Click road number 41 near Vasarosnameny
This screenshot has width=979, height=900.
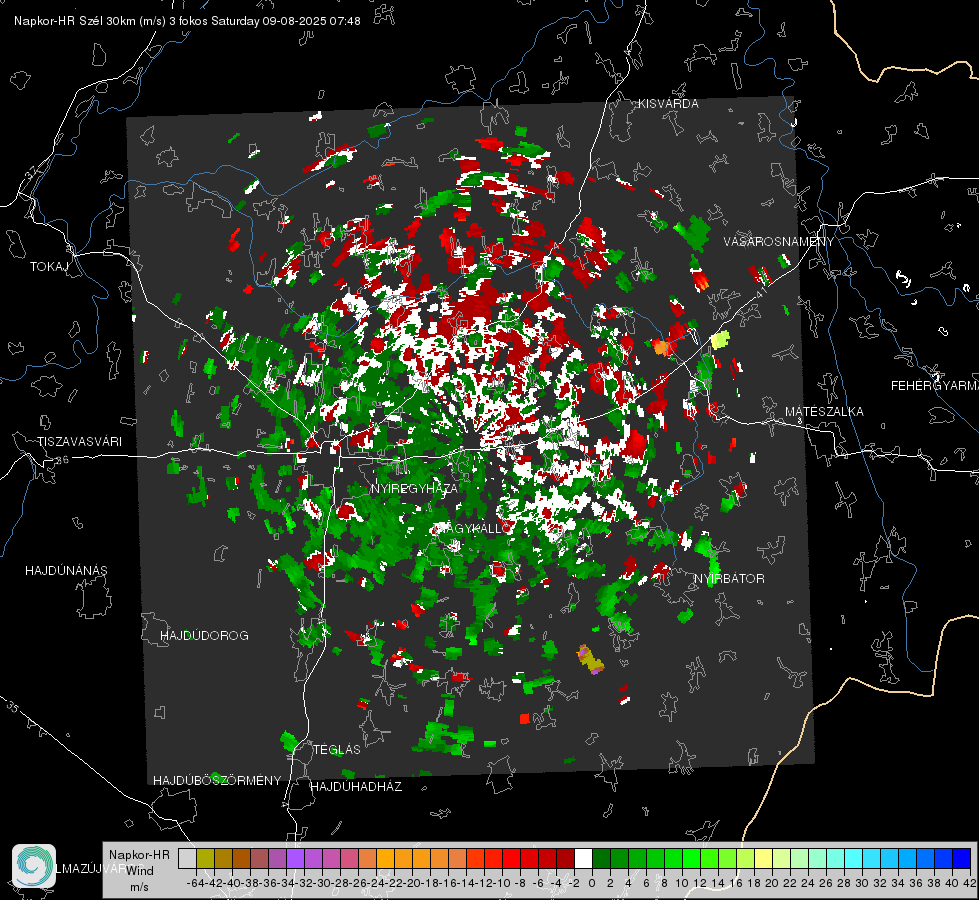pos(762,292)
